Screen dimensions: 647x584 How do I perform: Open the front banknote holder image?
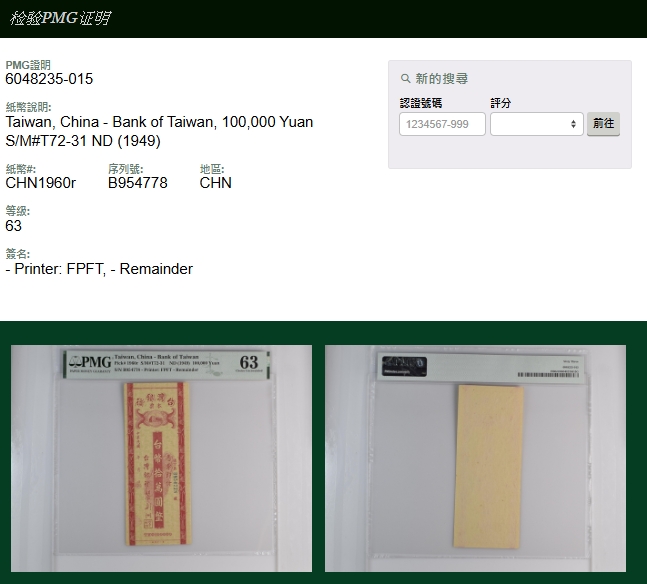tap(161, 458)
